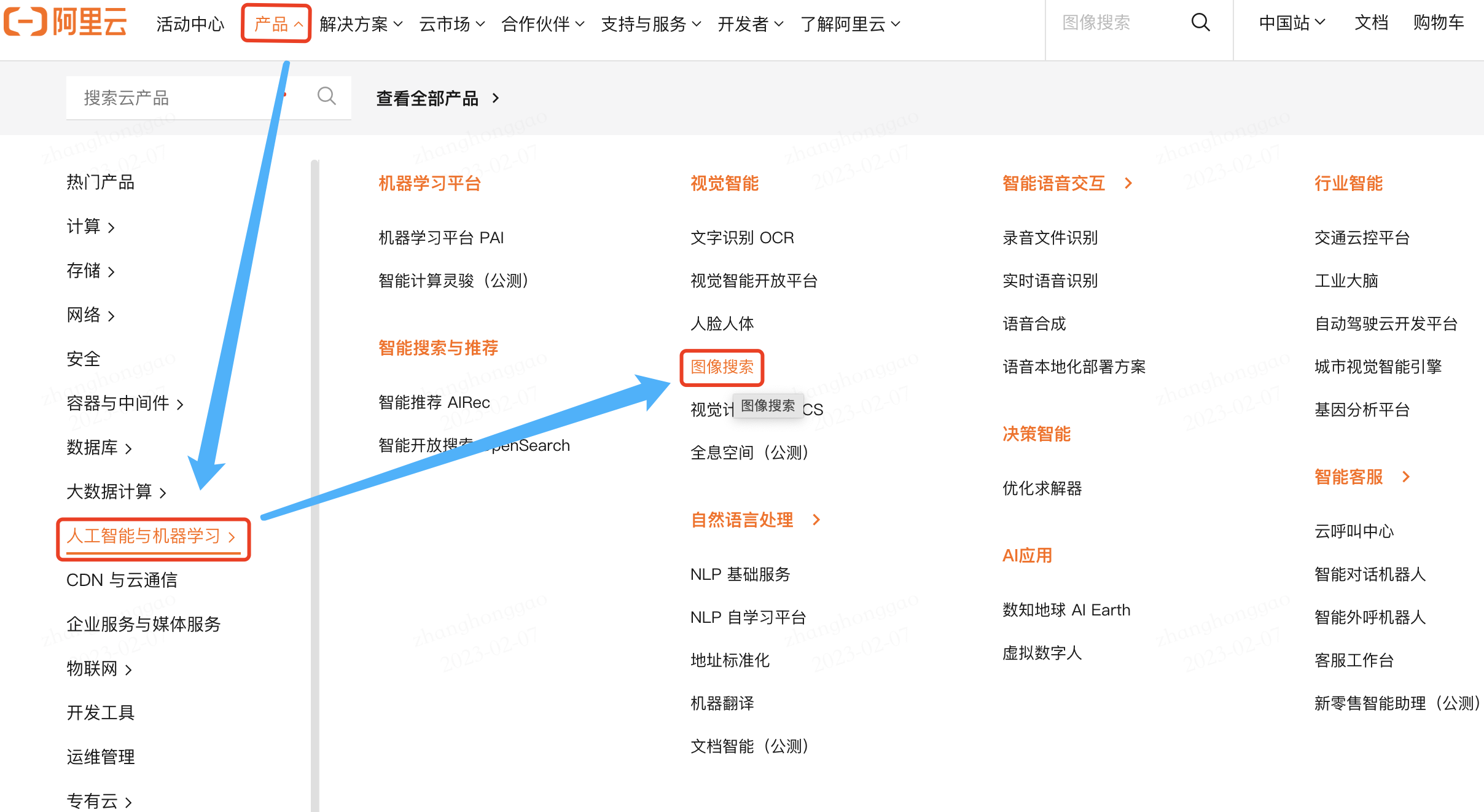This screenshot has width=1484, height=812.
Task: Click the top header search magnifier icon
Action: (1200, 23)
